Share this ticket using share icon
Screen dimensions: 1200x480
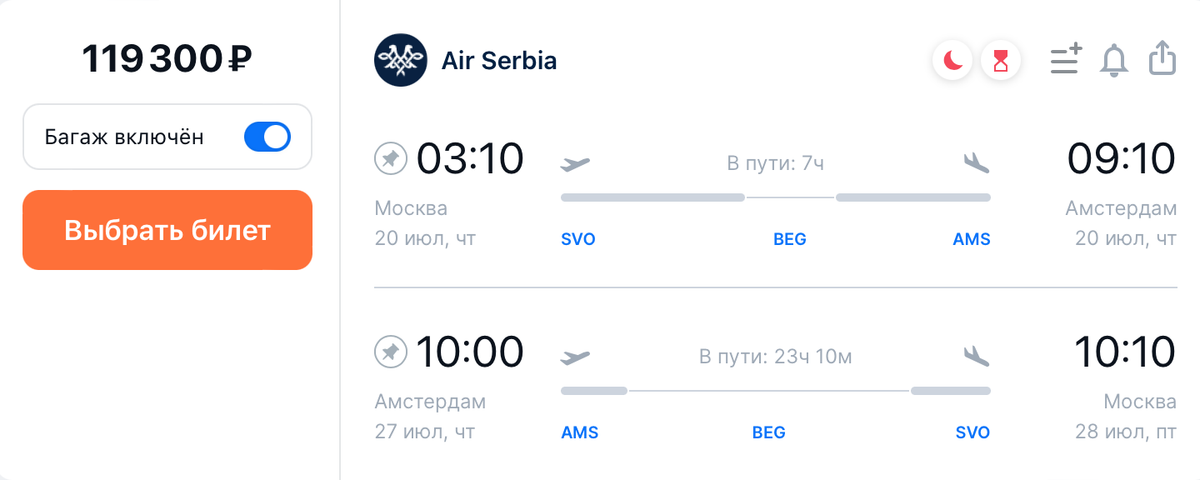coord(1162,59)
